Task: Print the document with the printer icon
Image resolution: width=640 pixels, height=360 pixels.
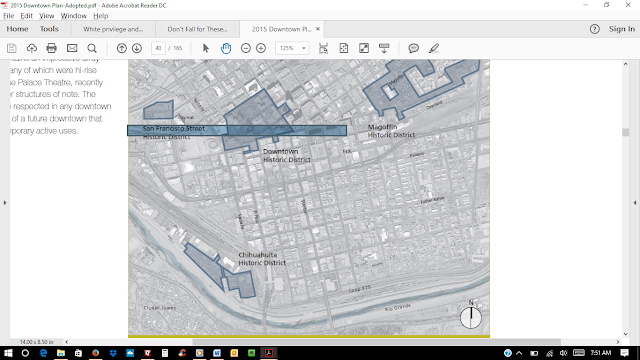Action: [51, 48]
